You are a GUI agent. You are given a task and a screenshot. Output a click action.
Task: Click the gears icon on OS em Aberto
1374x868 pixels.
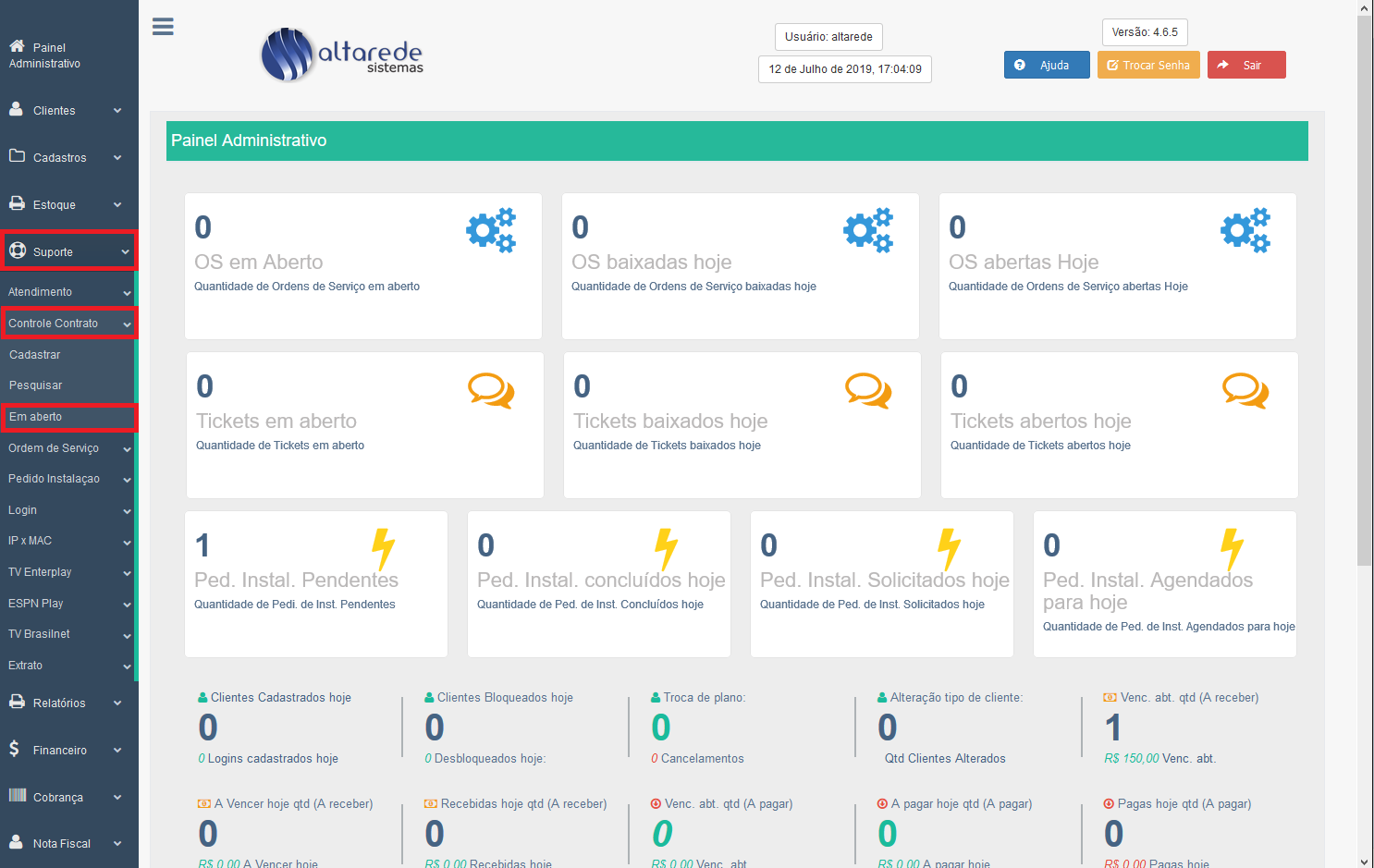click(x=491, y=230)
